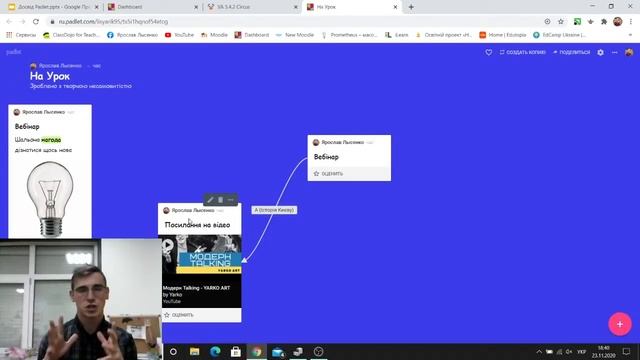The width and height of the screenshot is (640, 360).
Task: Open Chrome from taskbar
Action: (257, 351)
